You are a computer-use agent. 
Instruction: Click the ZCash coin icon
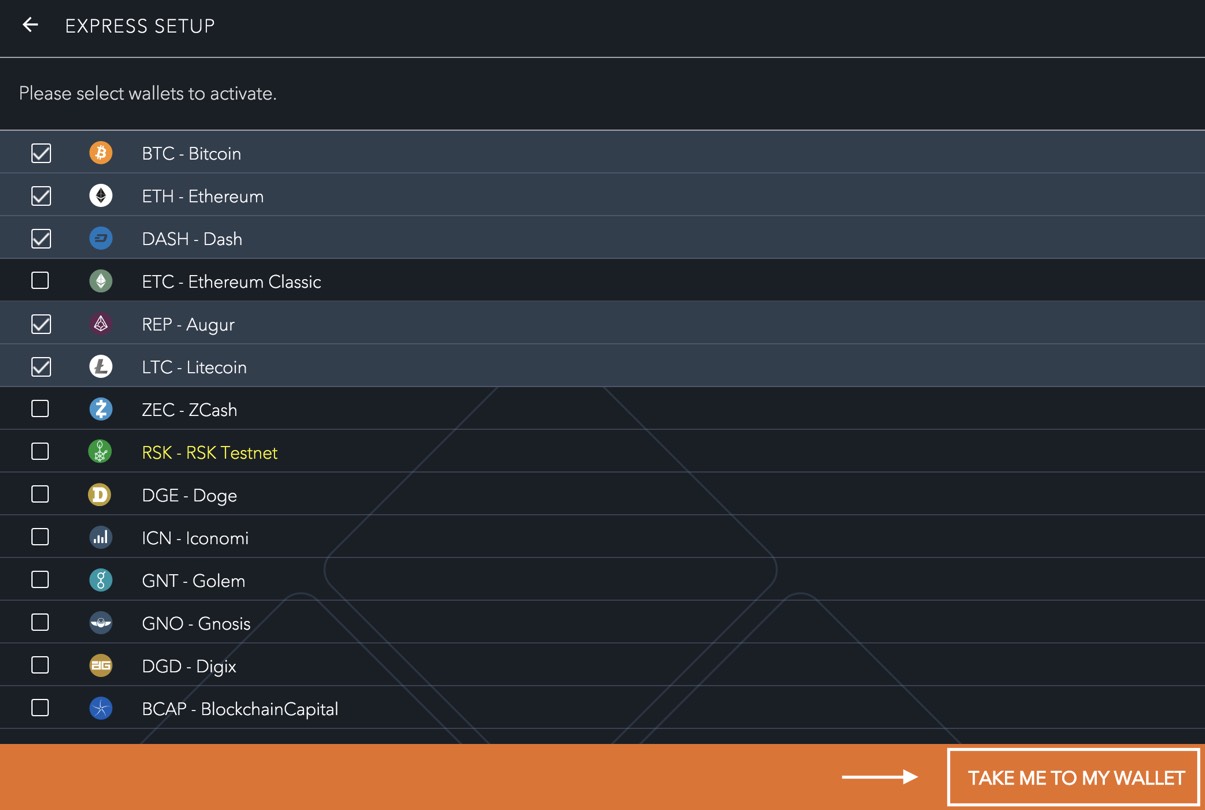[101, 409]
